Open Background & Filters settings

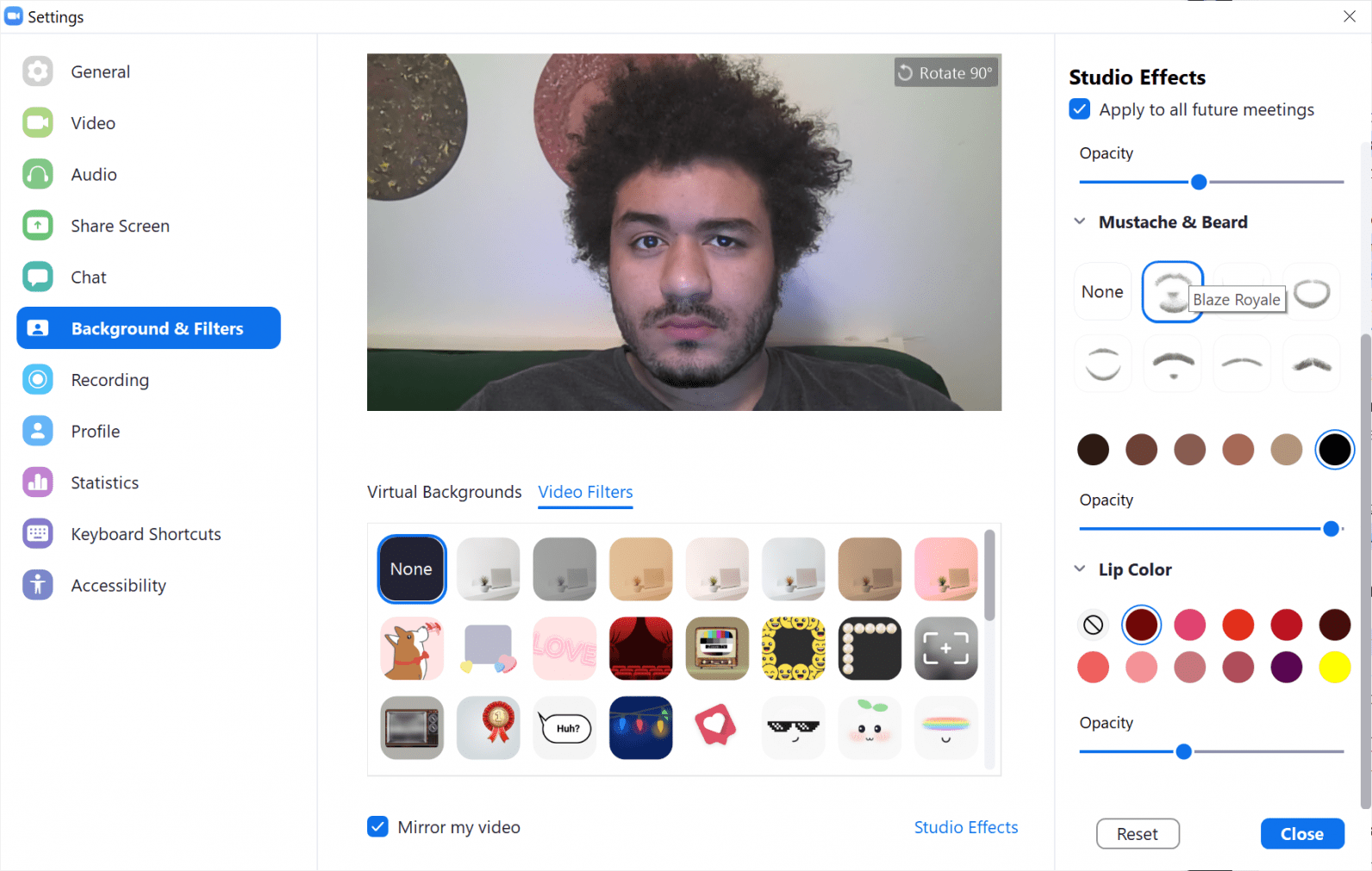click(x=148, y=328)
